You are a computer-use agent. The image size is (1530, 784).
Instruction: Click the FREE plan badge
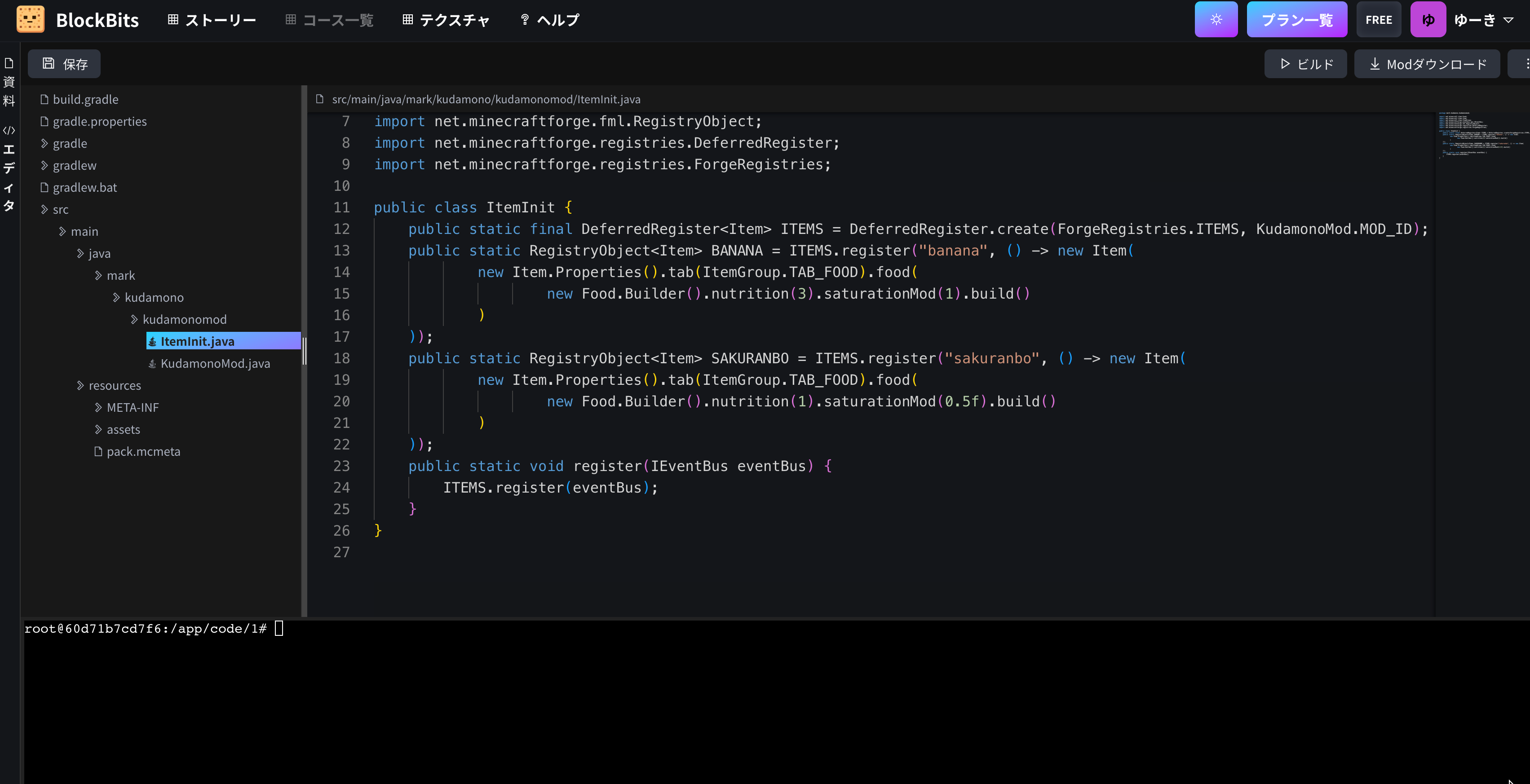click(x=1378, y=20)
